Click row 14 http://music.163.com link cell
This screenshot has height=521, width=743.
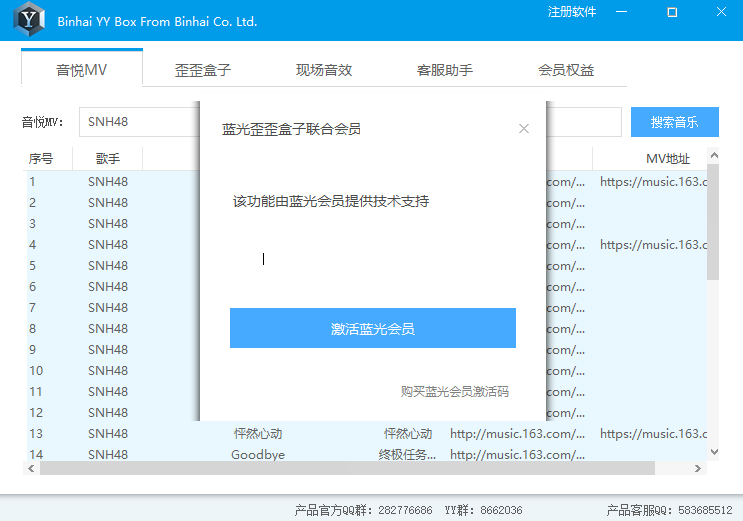click(517, 455)
